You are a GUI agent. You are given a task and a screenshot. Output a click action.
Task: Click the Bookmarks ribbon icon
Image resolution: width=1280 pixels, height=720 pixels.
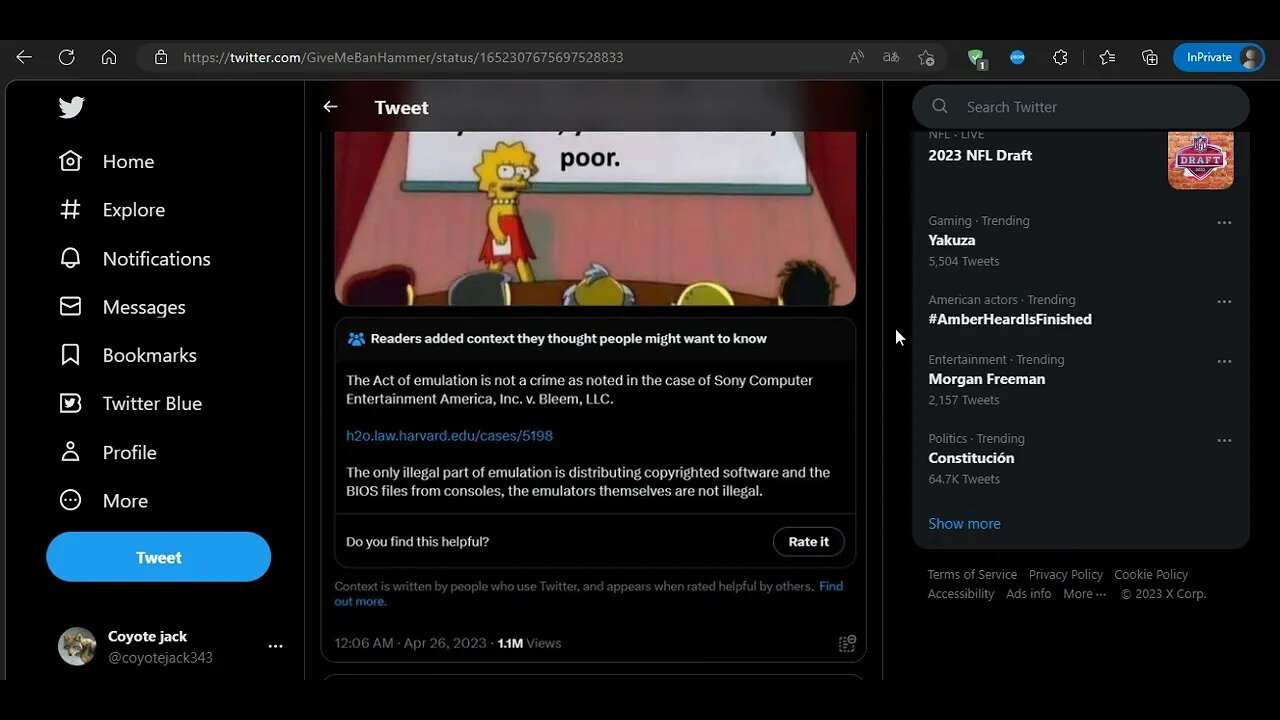click(70, 355)
